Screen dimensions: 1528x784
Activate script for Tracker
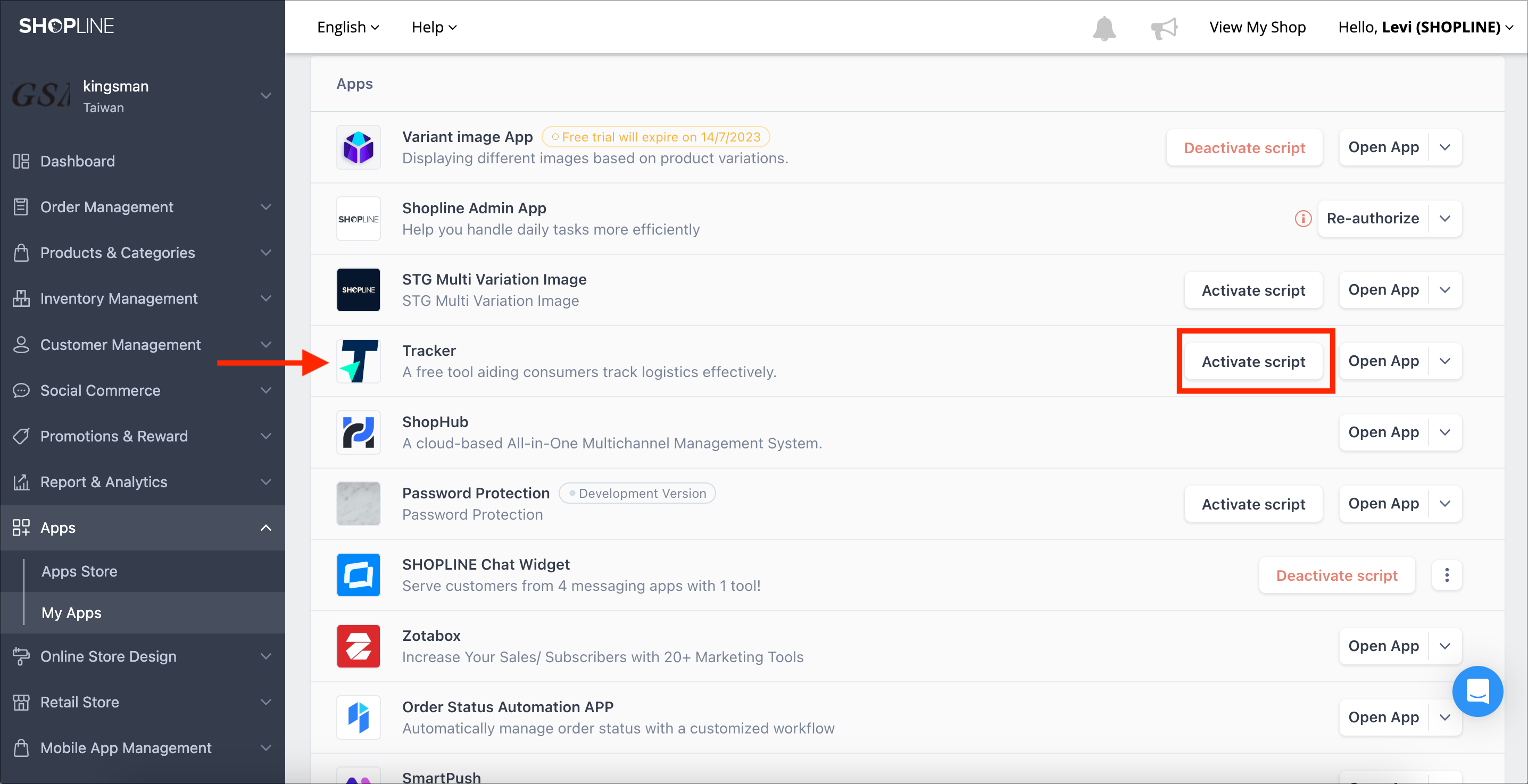pyautogui.click(x=1253, y=361)
